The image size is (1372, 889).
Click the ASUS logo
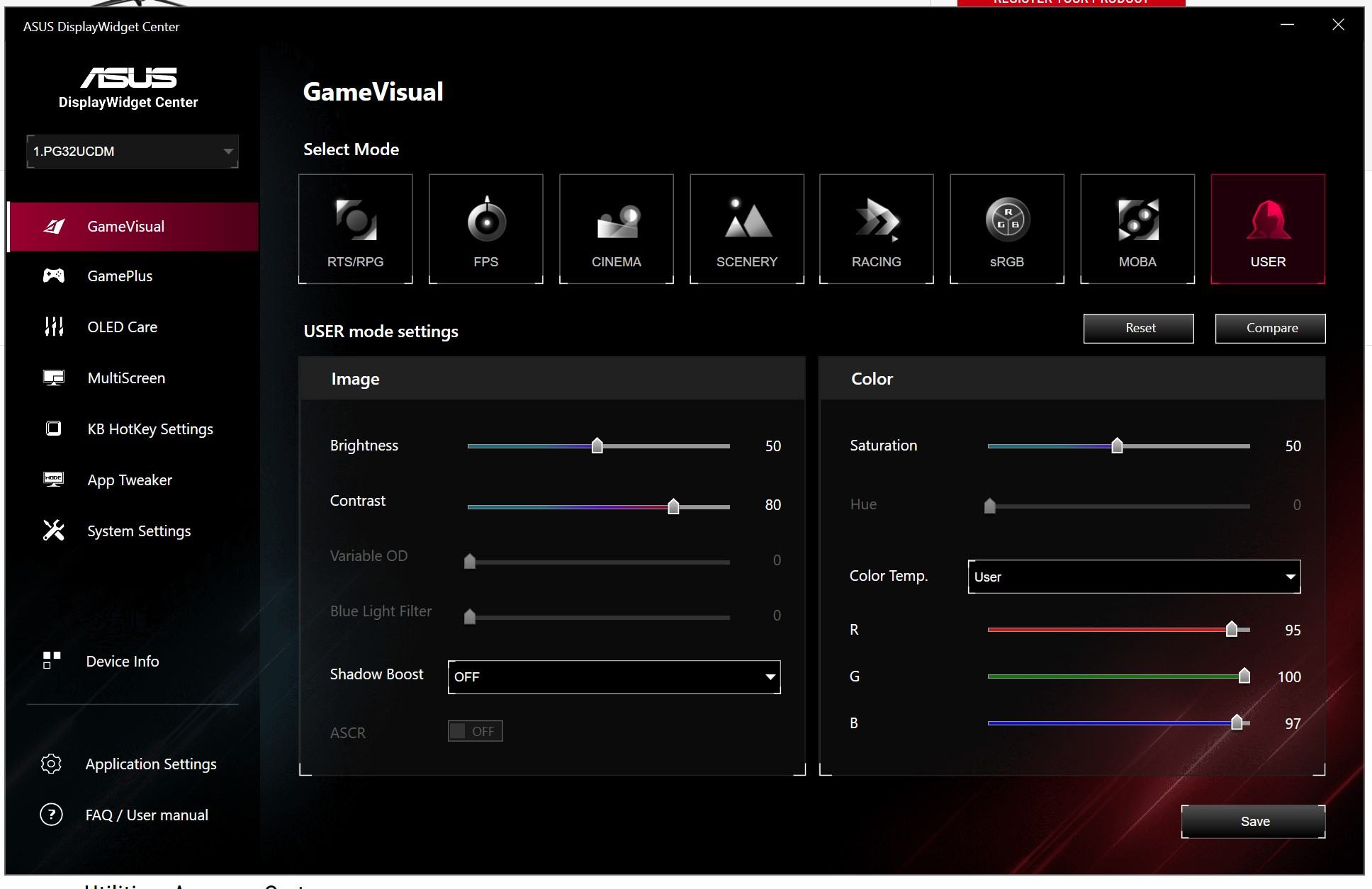128,77
